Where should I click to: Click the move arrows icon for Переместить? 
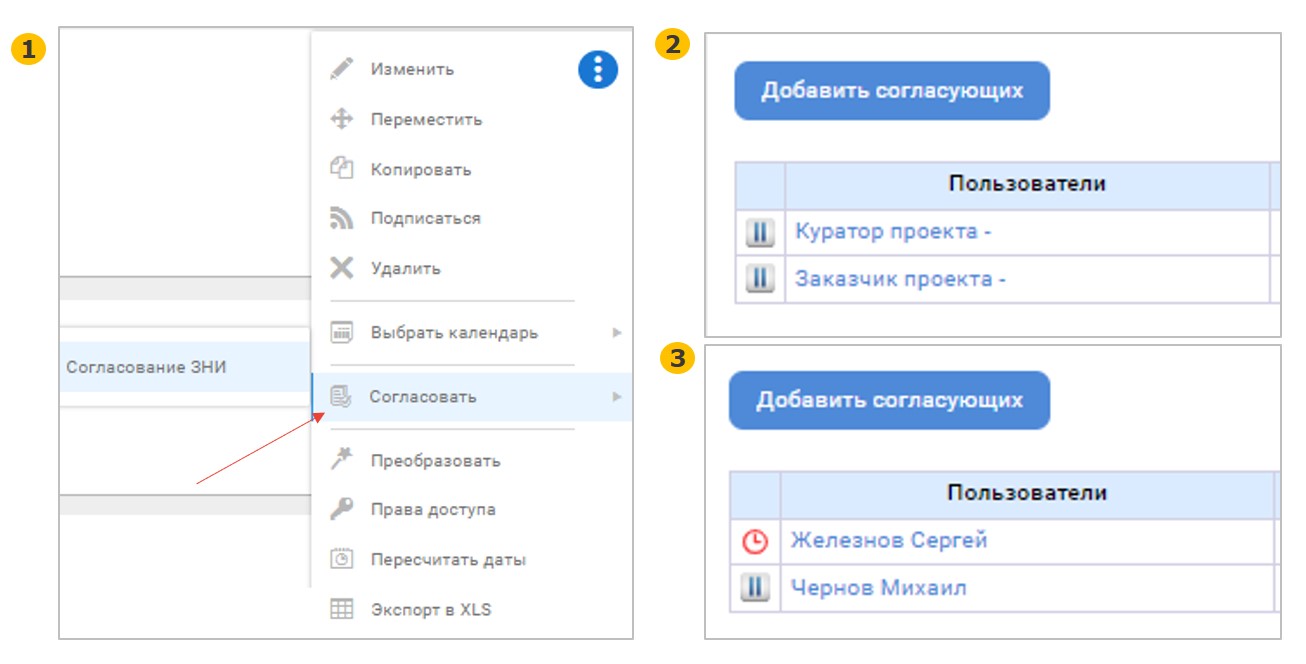342,120
